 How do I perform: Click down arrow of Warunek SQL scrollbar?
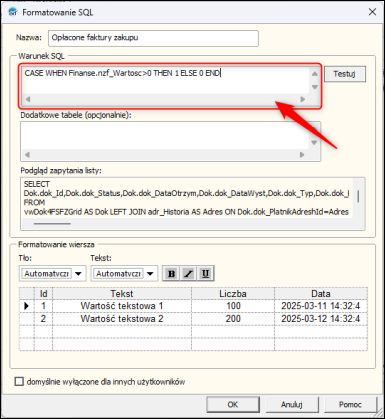[x=315, y=87]
